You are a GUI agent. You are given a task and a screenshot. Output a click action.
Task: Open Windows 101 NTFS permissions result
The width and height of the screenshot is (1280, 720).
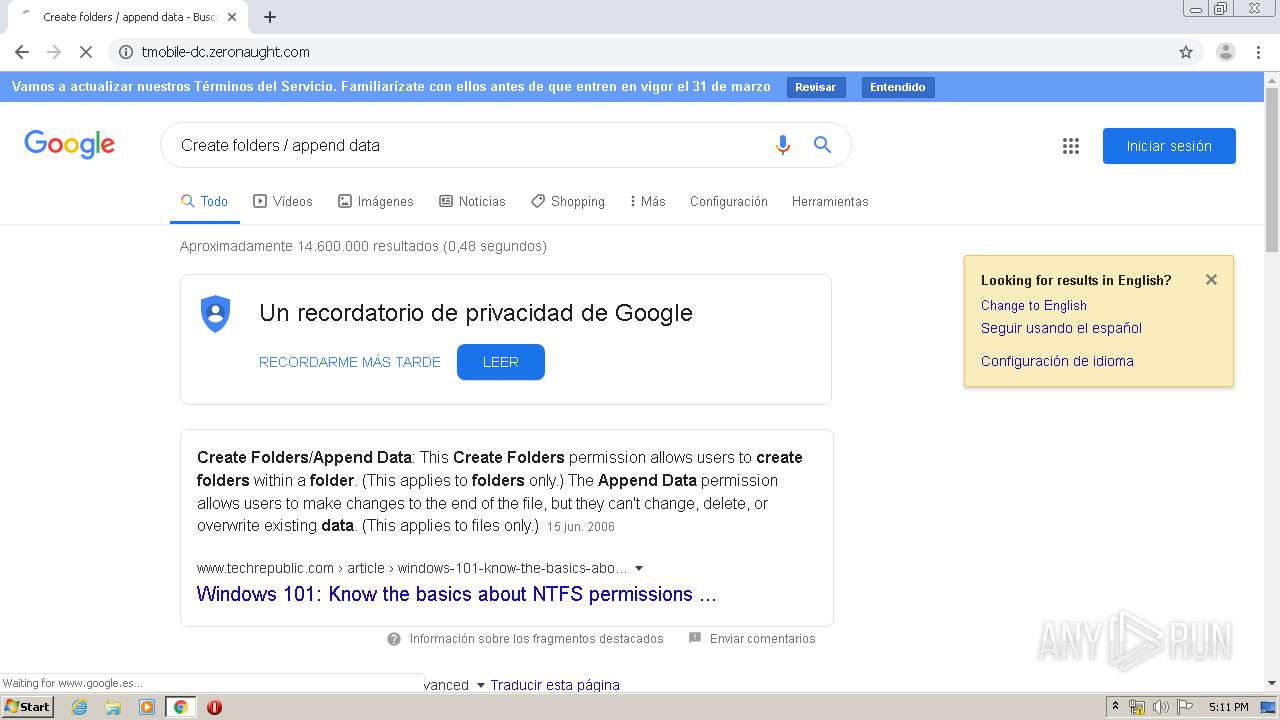click(456, 594)
